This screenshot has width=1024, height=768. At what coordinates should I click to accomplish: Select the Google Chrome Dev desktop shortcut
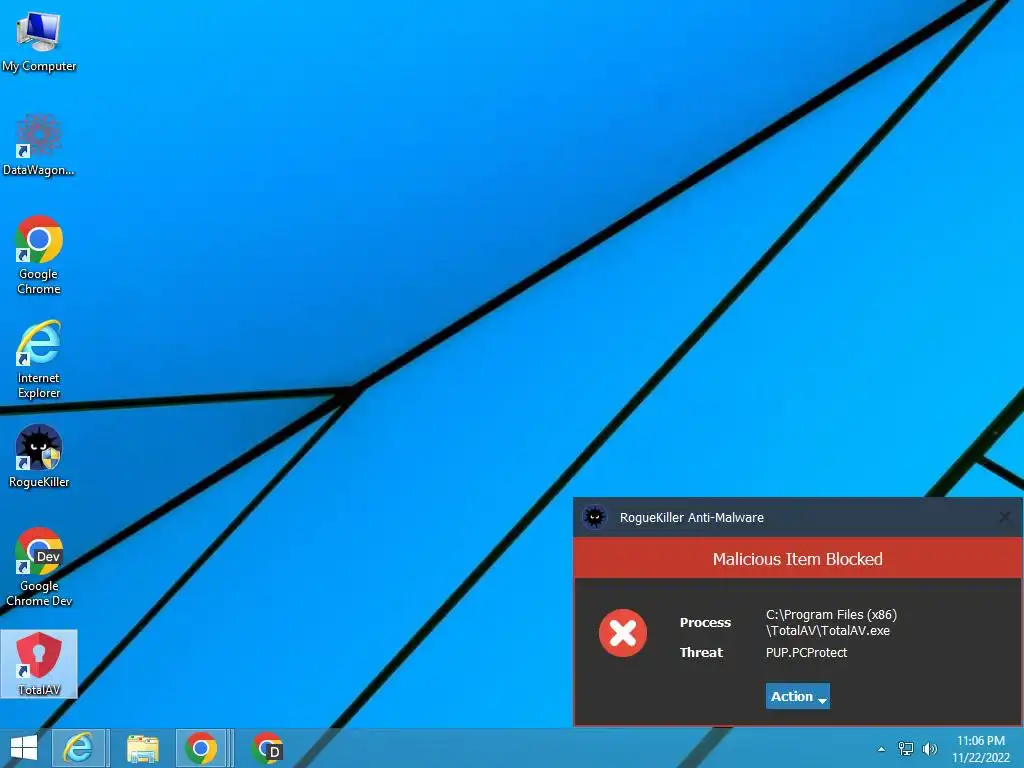tap(39, 567)
